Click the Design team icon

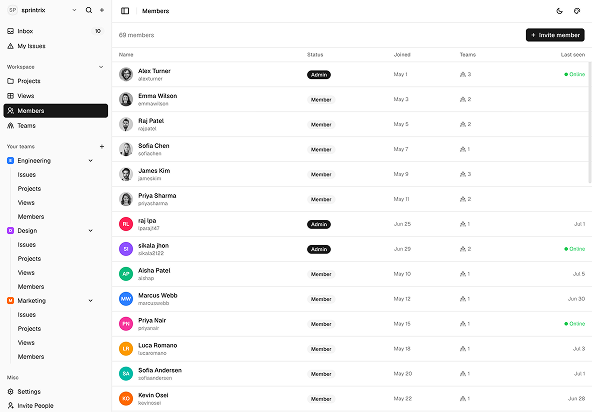point(11,230)
